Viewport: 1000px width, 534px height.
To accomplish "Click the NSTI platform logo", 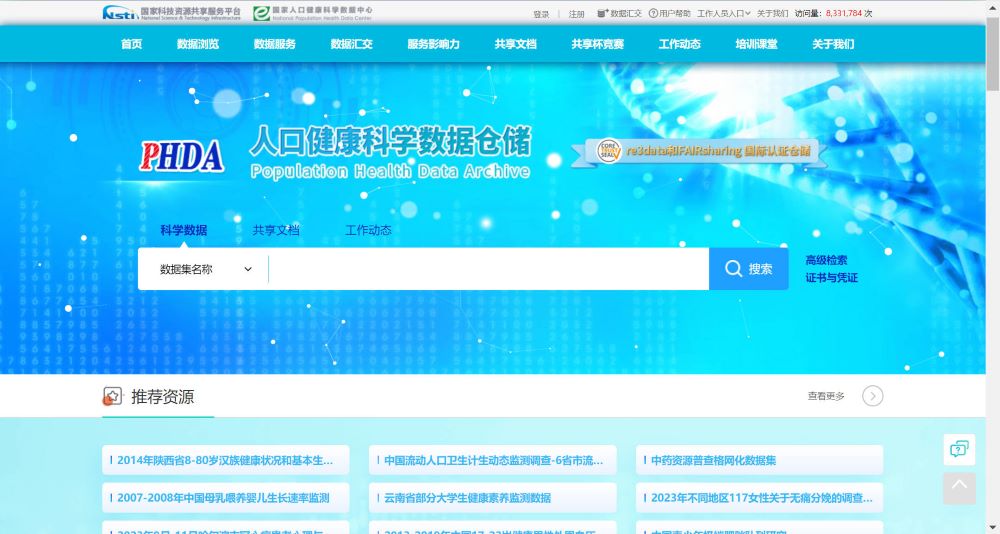I will 172,13.
